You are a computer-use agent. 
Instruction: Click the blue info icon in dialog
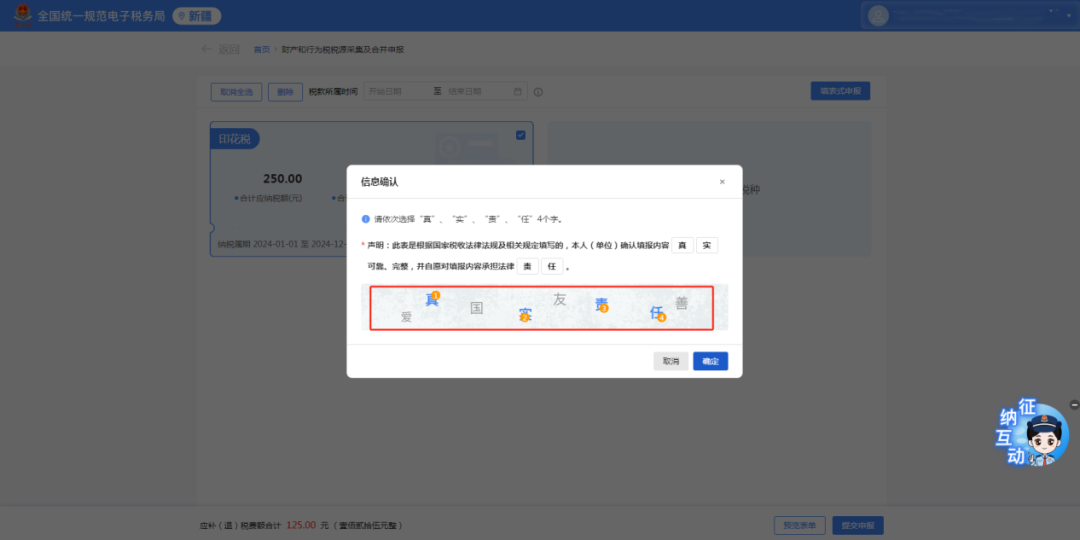[x=366, y=219]
